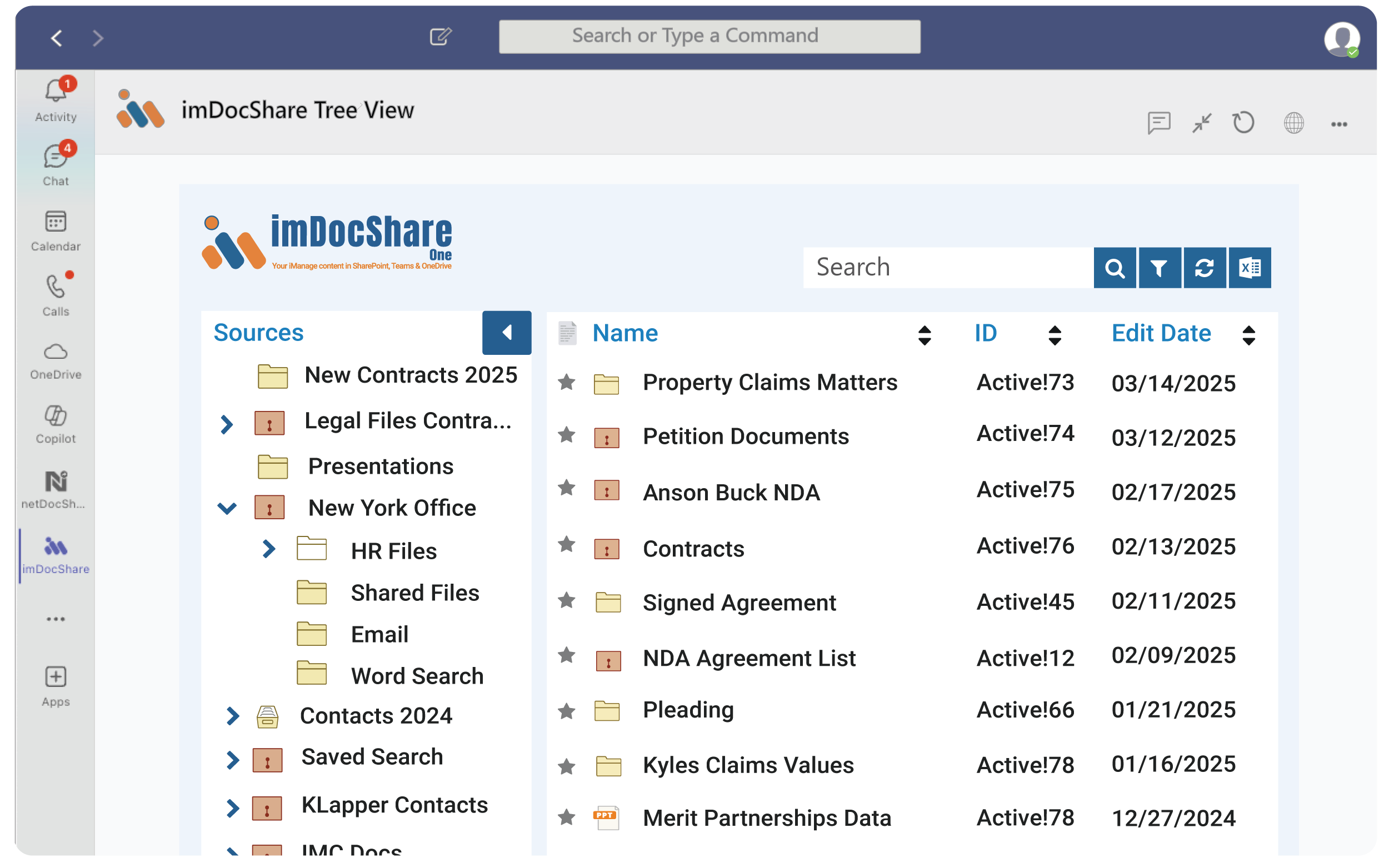Collapse the Sources panel arrow button
The width and height of the screenshot is (1389, 868).
(x=507, y=333)
